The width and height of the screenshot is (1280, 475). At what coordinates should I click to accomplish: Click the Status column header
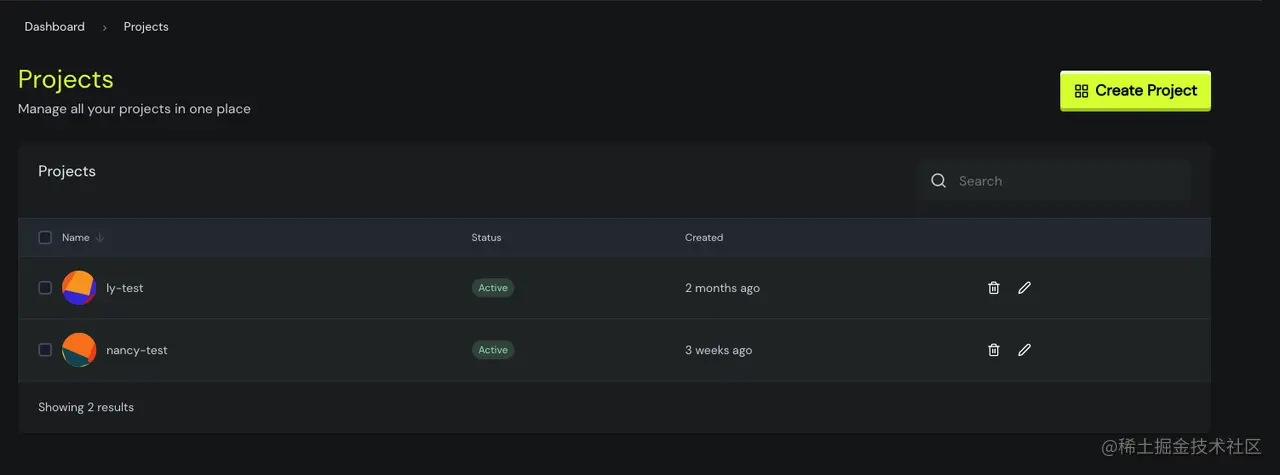click(x=486, y=238)
